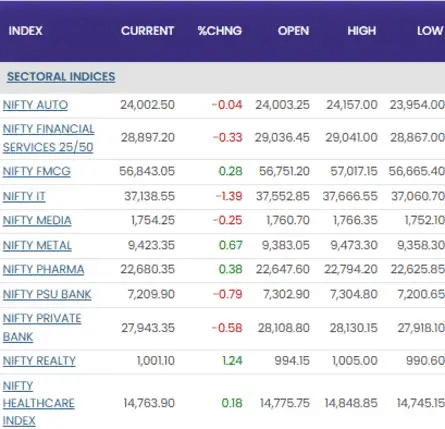Open the NIFTY HEALTHCARE INDEX link
The height and width of the screenshot is (429, 445).
(39, 403)
